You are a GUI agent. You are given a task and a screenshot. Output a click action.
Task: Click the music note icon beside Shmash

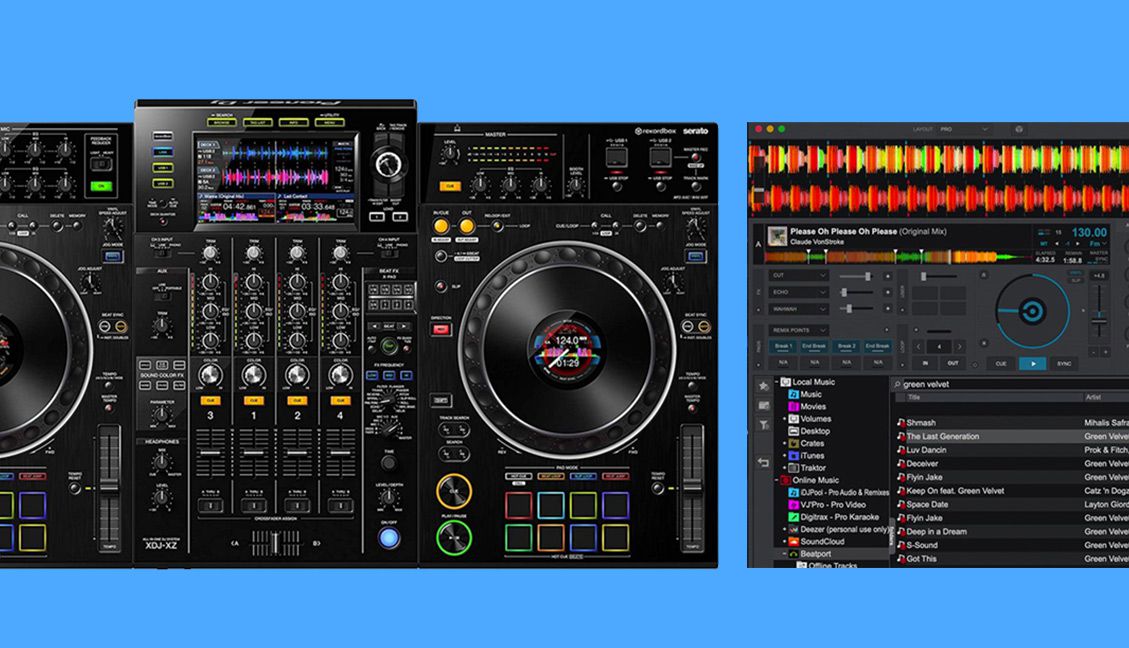[901, 423]
